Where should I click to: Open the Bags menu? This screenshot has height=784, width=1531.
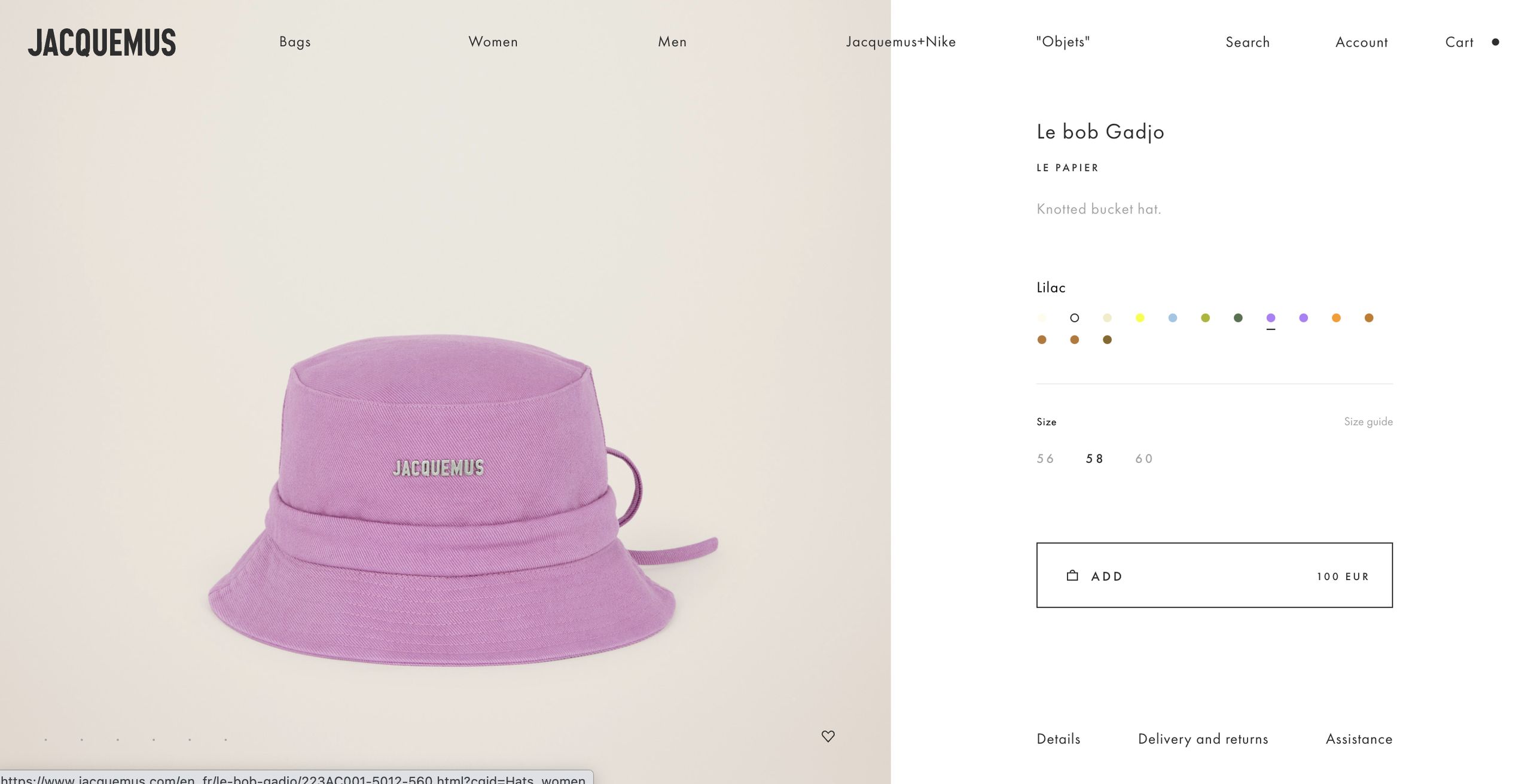[295, 42]
